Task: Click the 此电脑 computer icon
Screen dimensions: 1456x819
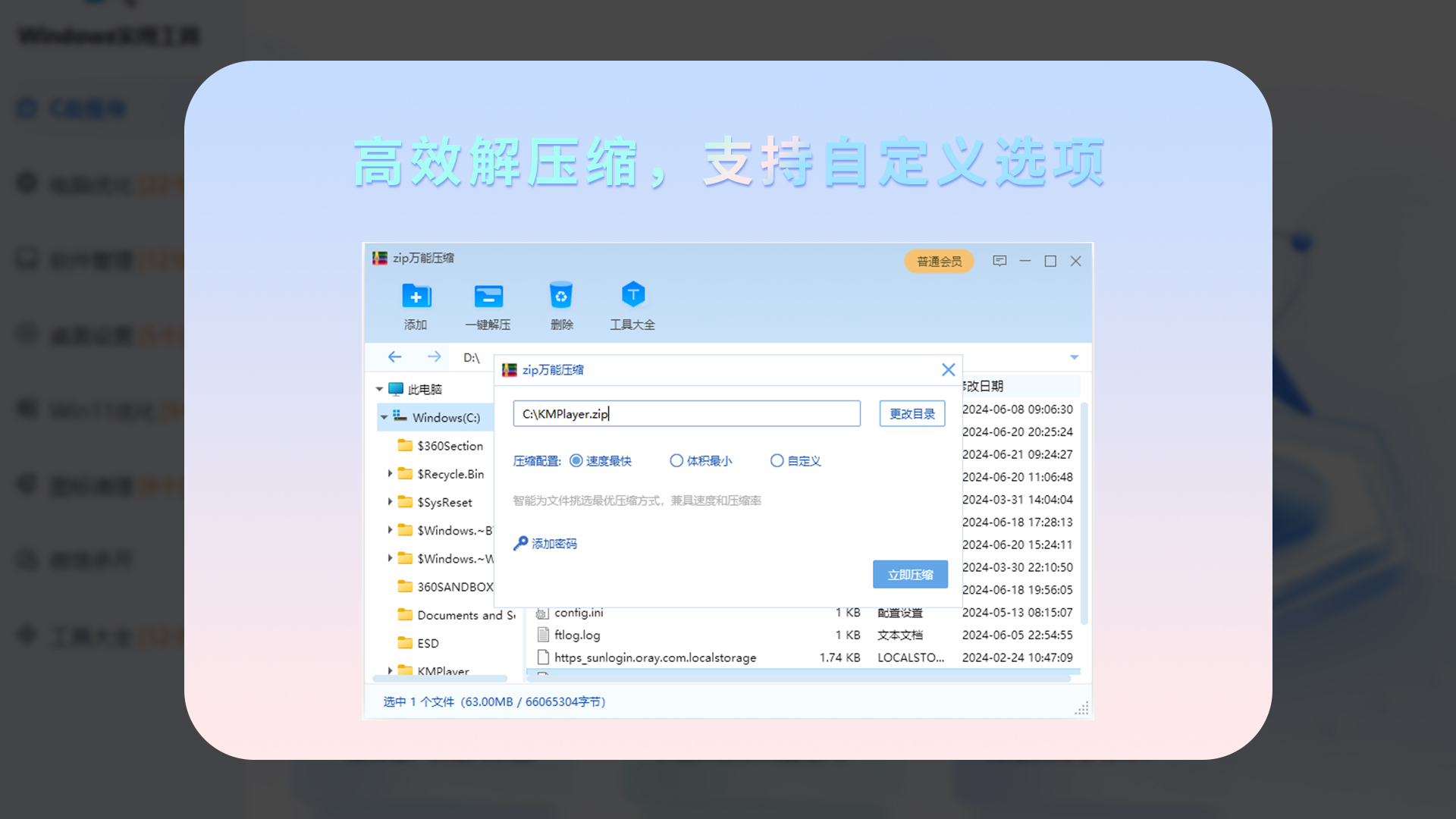Action: (396, 389)
